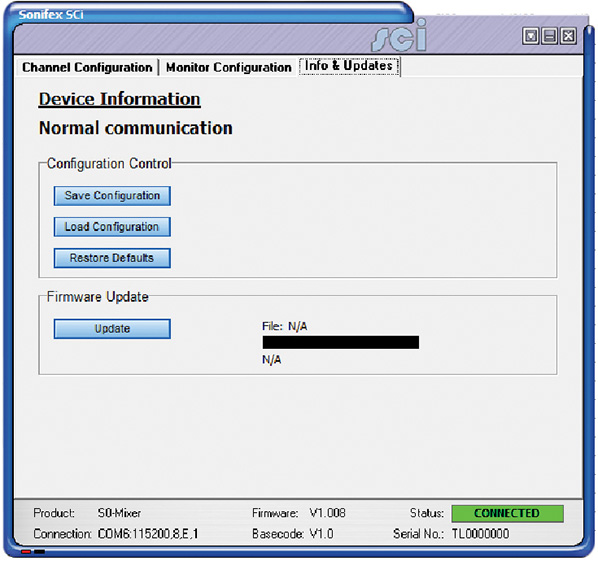Click the small red indicator at bottom-left corner
Screen dimensions: 598x561
26,551
